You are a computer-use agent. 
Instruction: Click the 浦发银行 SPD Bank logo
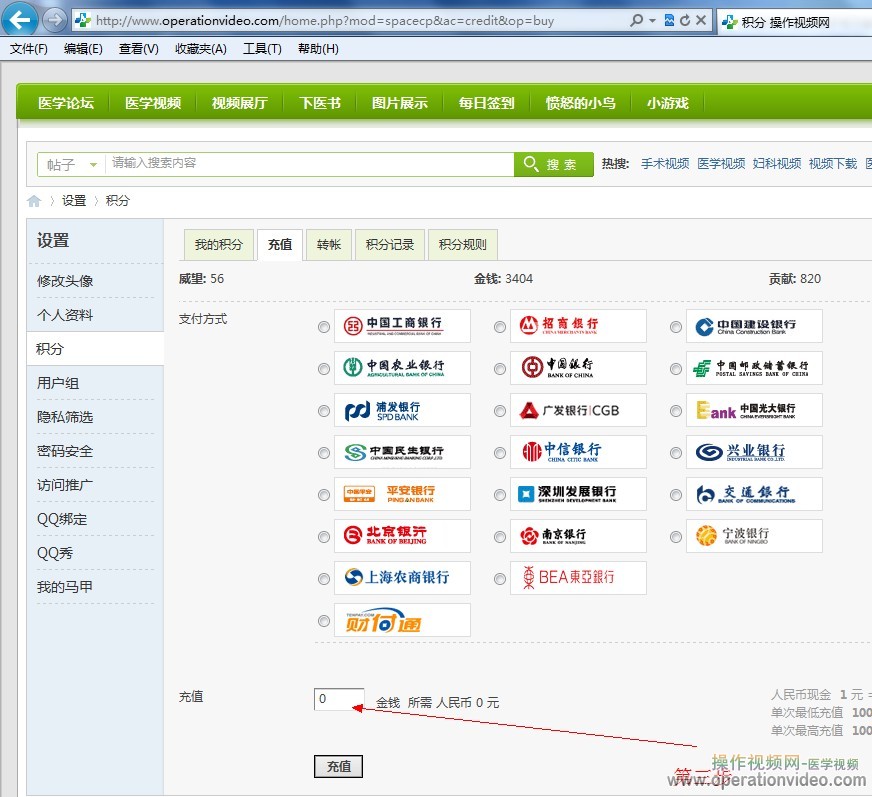click(x=402, y=410)
